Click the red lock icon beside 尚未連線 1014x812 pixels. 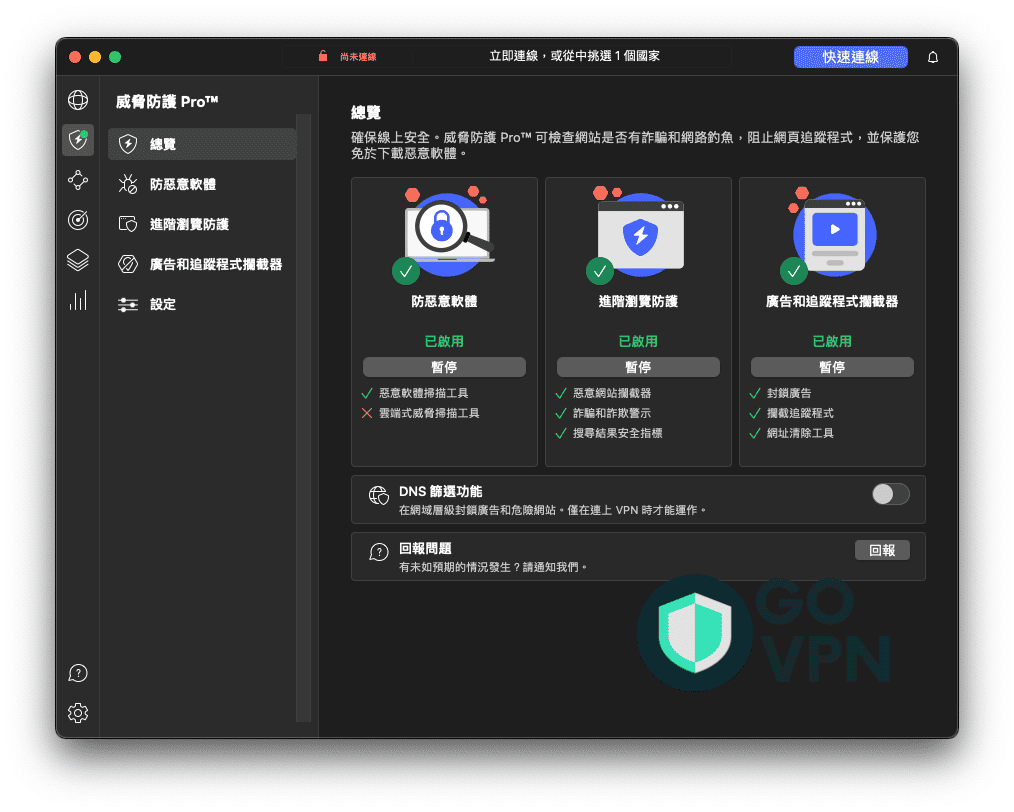(x=325, y=57)
